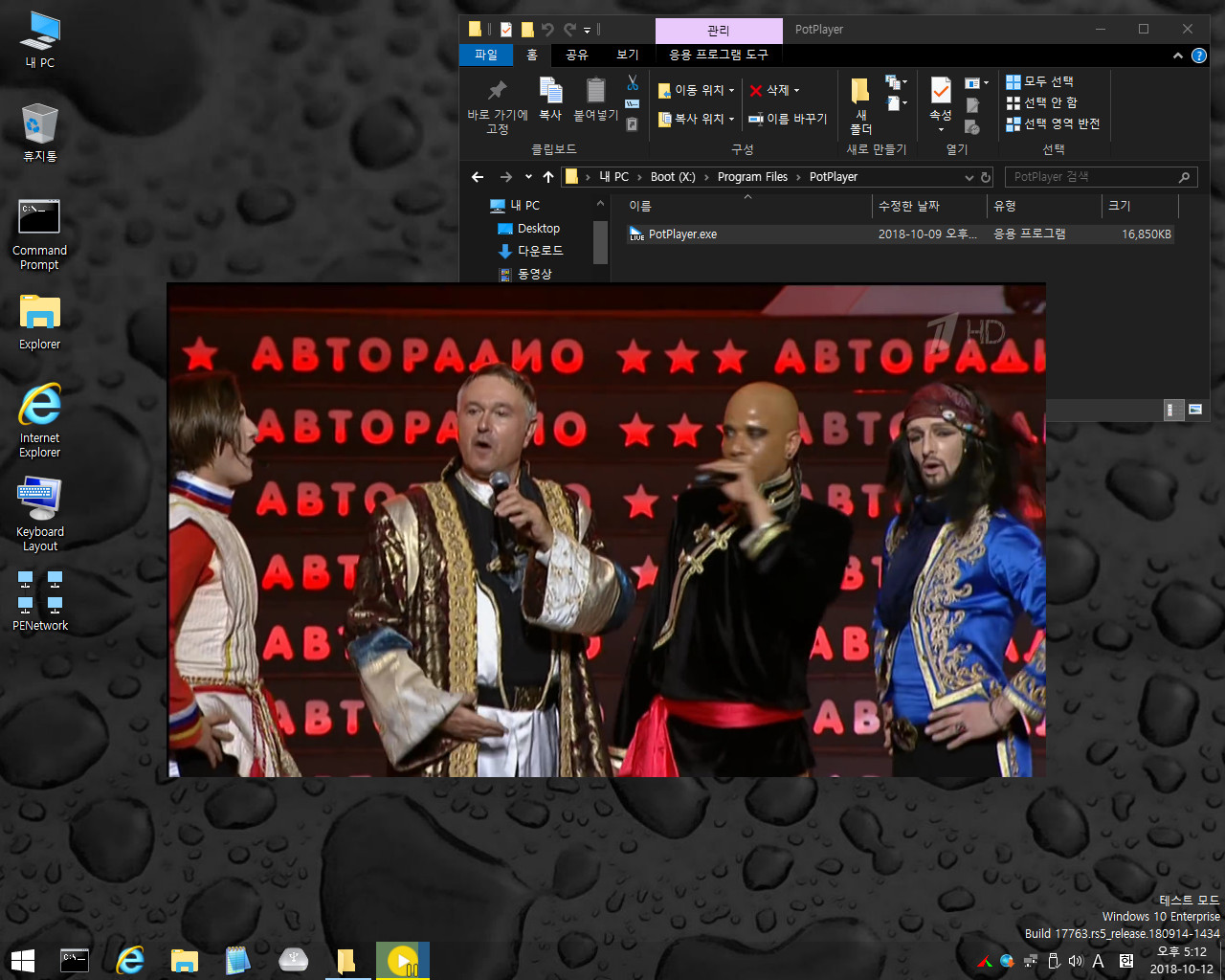Open the Keyboard Layout desktop icon
The image size is (1225, 980).
pyautogui.click(x=39, y=516)
